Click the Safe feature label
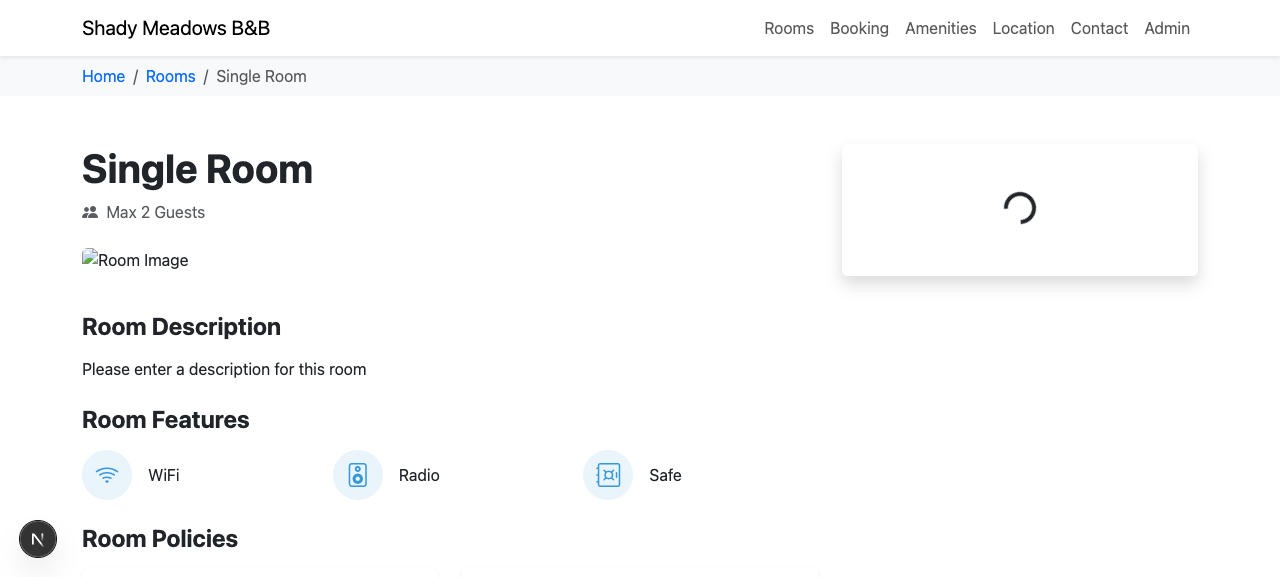This screenshot has width=1280, height=577. 665,475
